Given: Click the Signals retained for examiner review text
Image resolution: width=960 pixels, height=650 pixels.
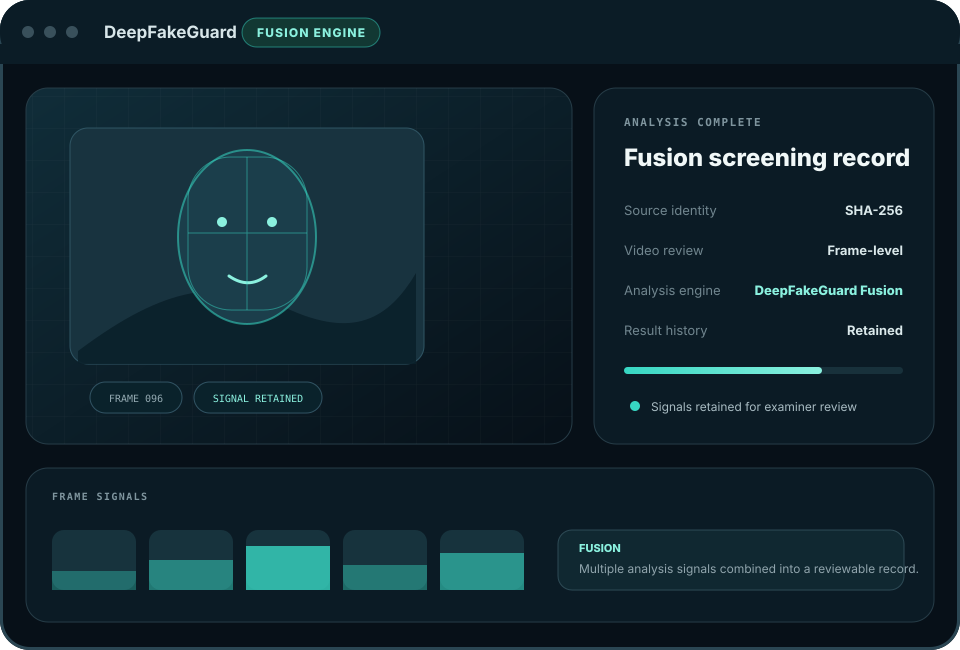Looking at the screenshot, I should pyautogui.click(x=754, y=406).
